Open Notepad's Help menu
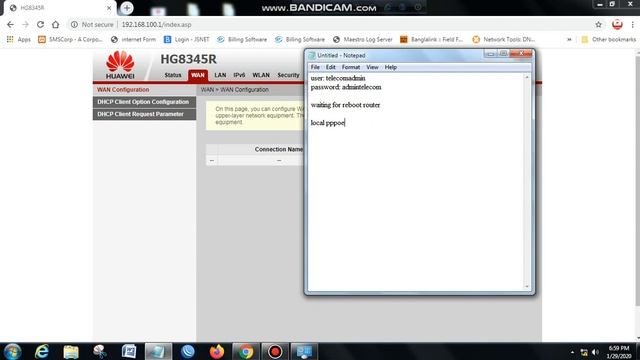640x360 pixels. (391, 67)
